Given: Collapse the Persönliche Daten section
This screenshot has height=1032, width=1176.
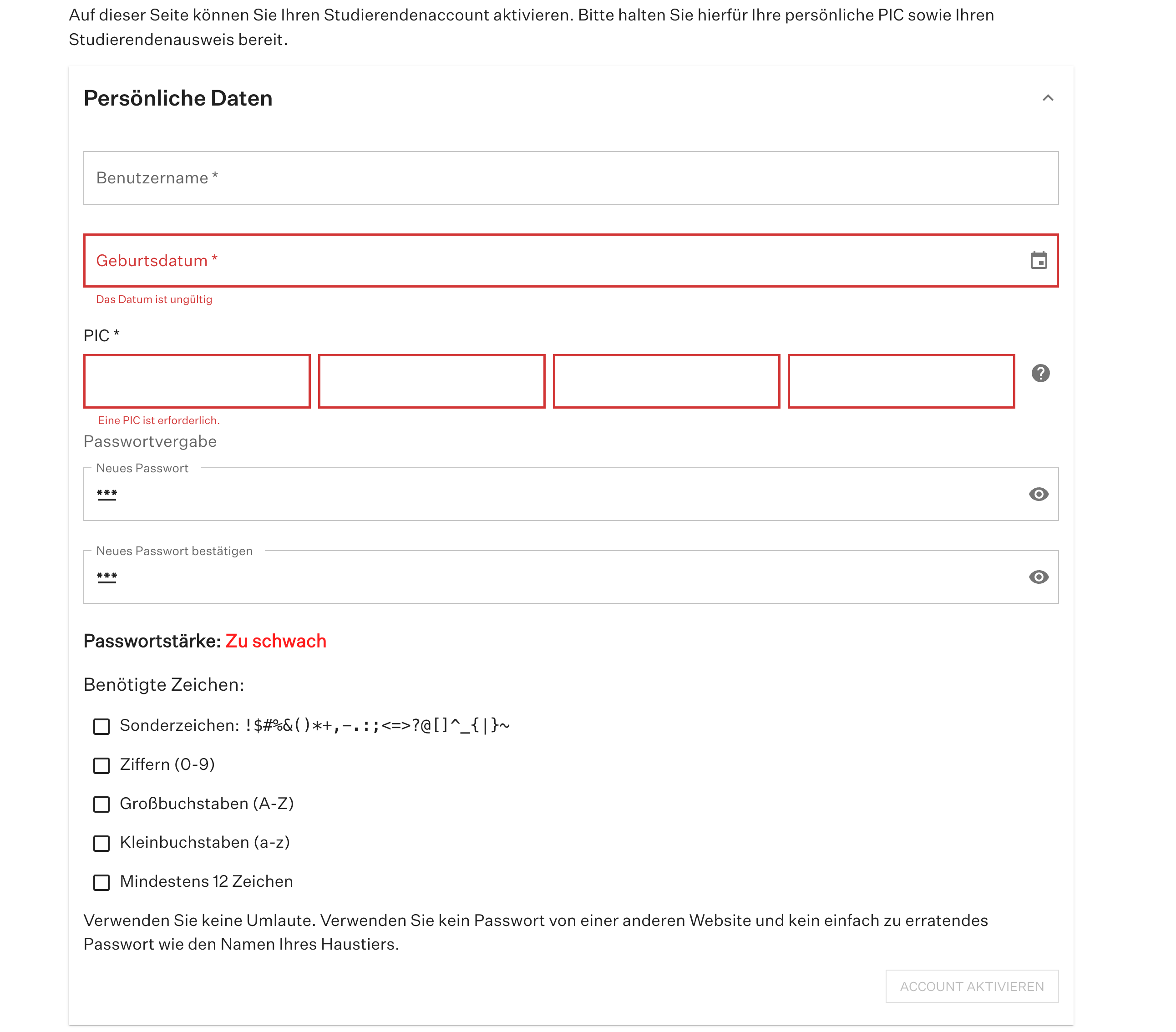Looking at the screenshot, I should pos(1048,98).
